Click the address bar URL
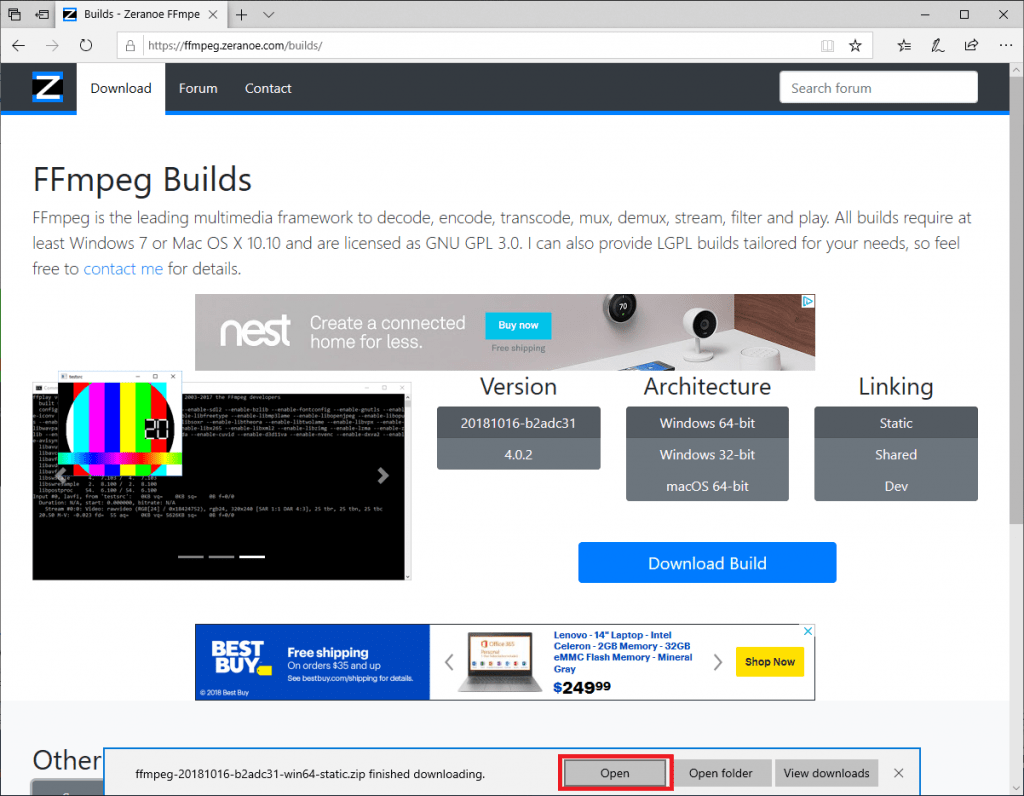The image size is (1024, 796). point(235,46)
